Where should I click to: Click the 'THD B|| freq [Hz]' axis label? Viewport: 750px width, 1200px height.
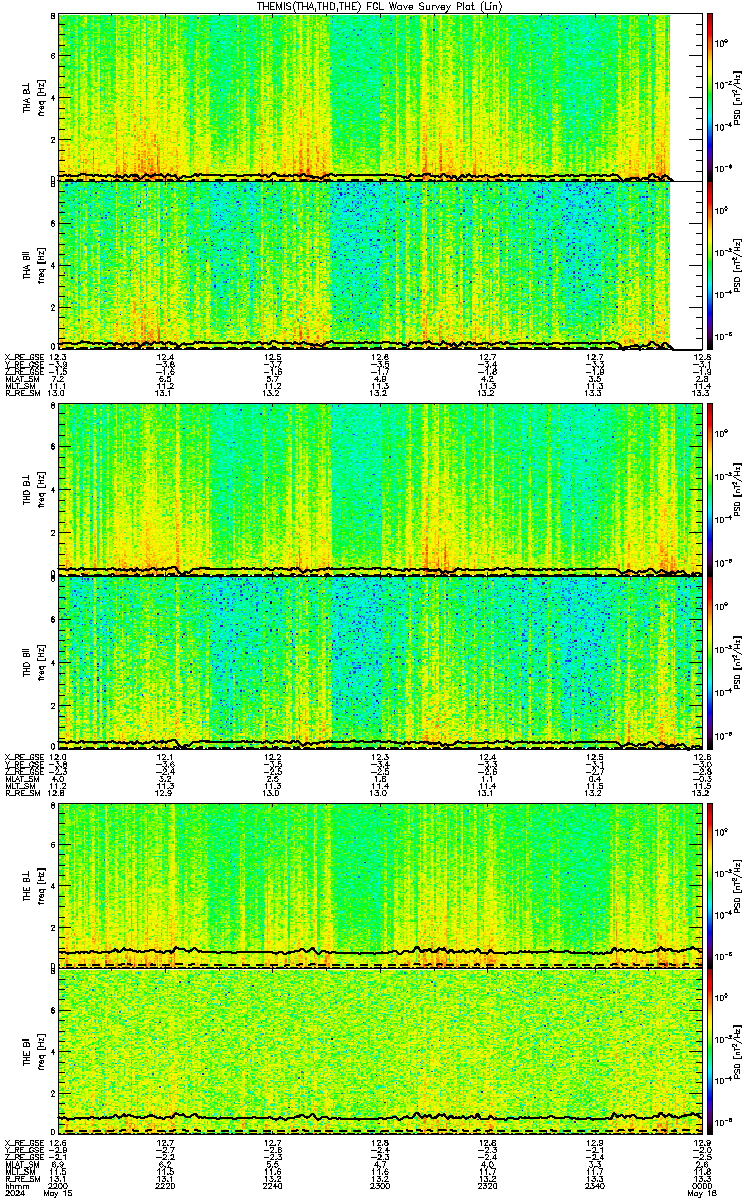pos(35,662)
